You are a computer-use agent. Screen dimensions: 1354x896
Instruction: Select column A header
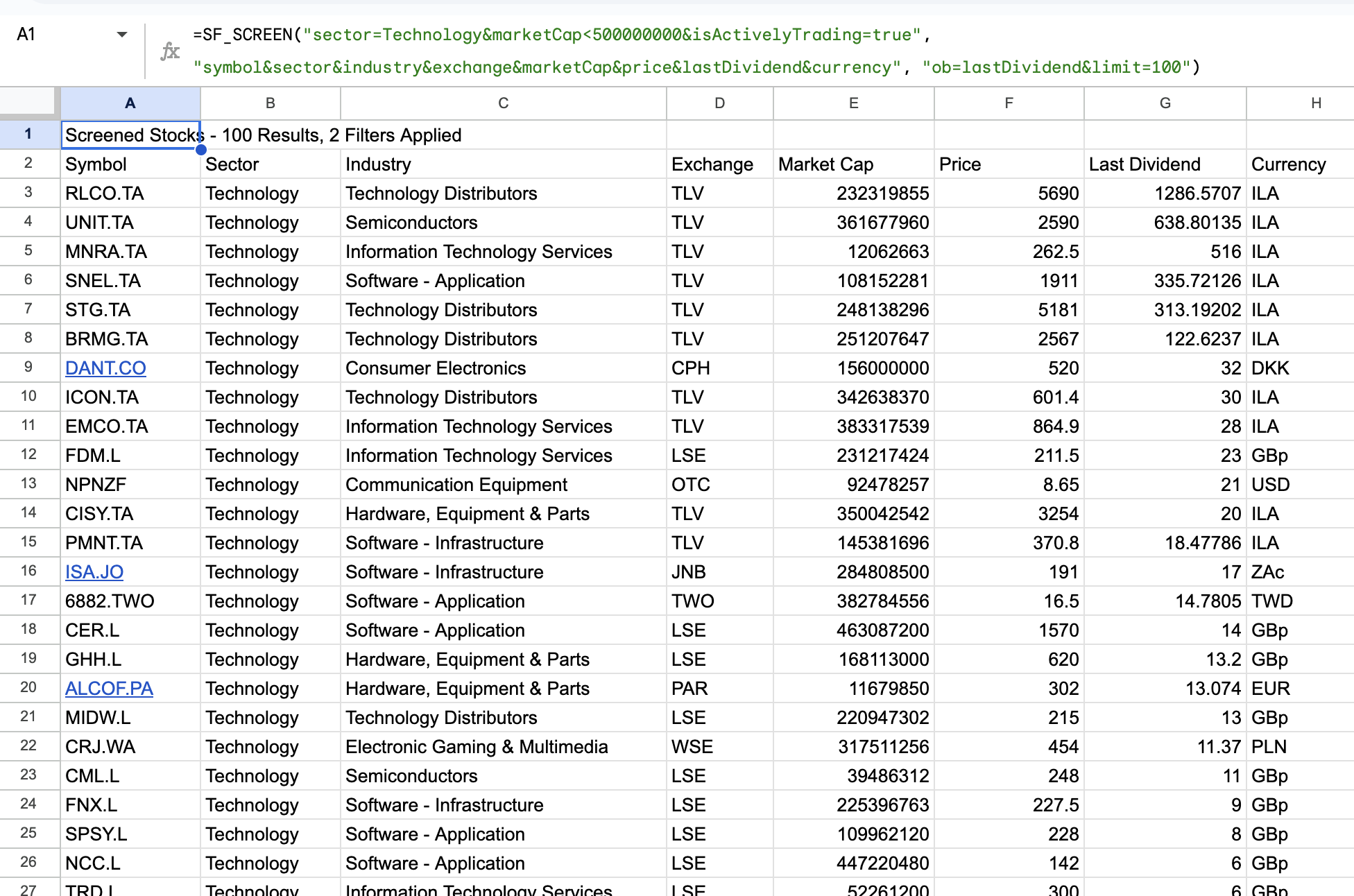130,103
